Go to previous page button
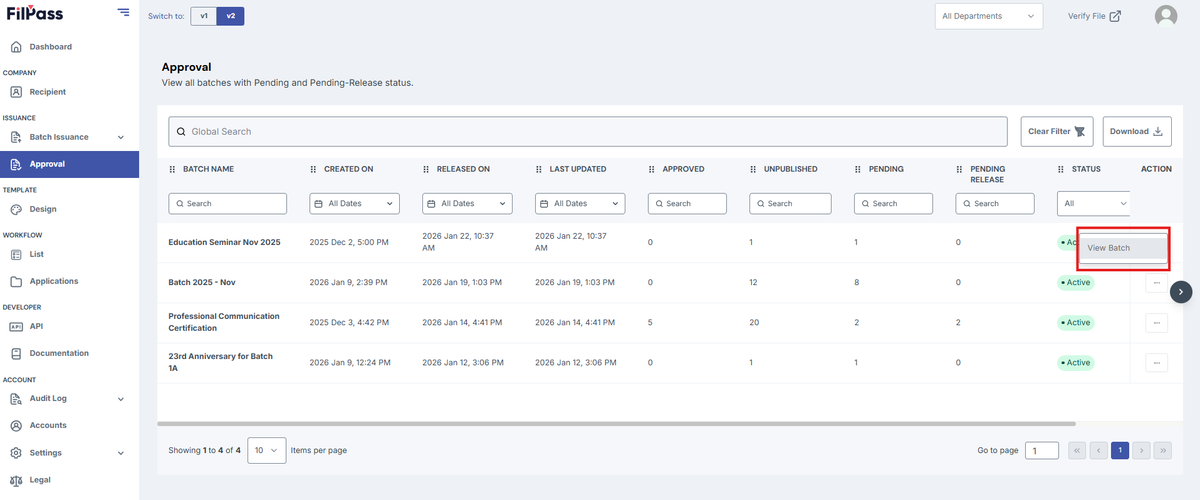Screen dimensions: 1200x500 tap(1099, 451)
